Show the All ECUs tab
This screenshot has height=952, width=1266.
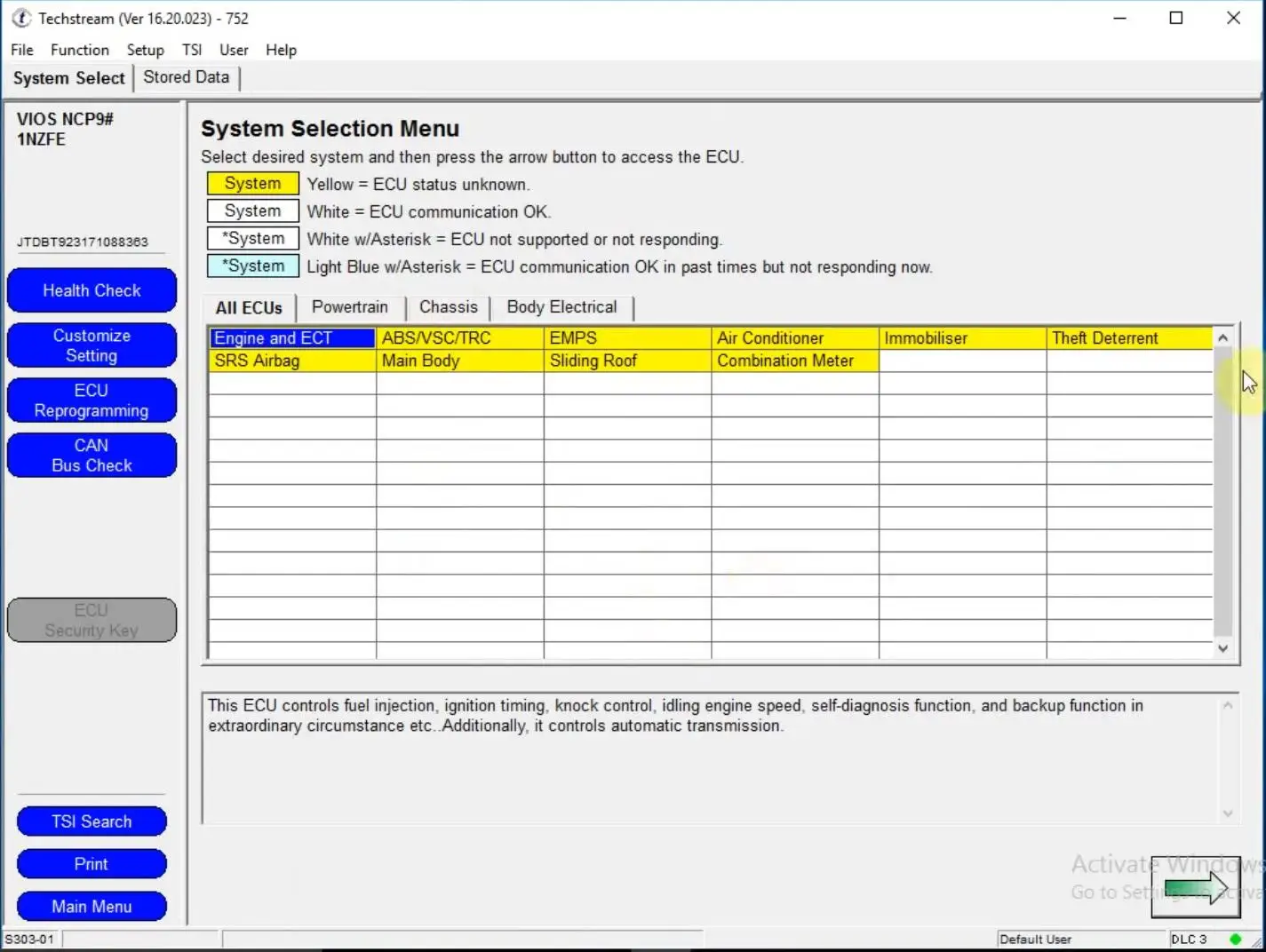[x=249, y=307]
